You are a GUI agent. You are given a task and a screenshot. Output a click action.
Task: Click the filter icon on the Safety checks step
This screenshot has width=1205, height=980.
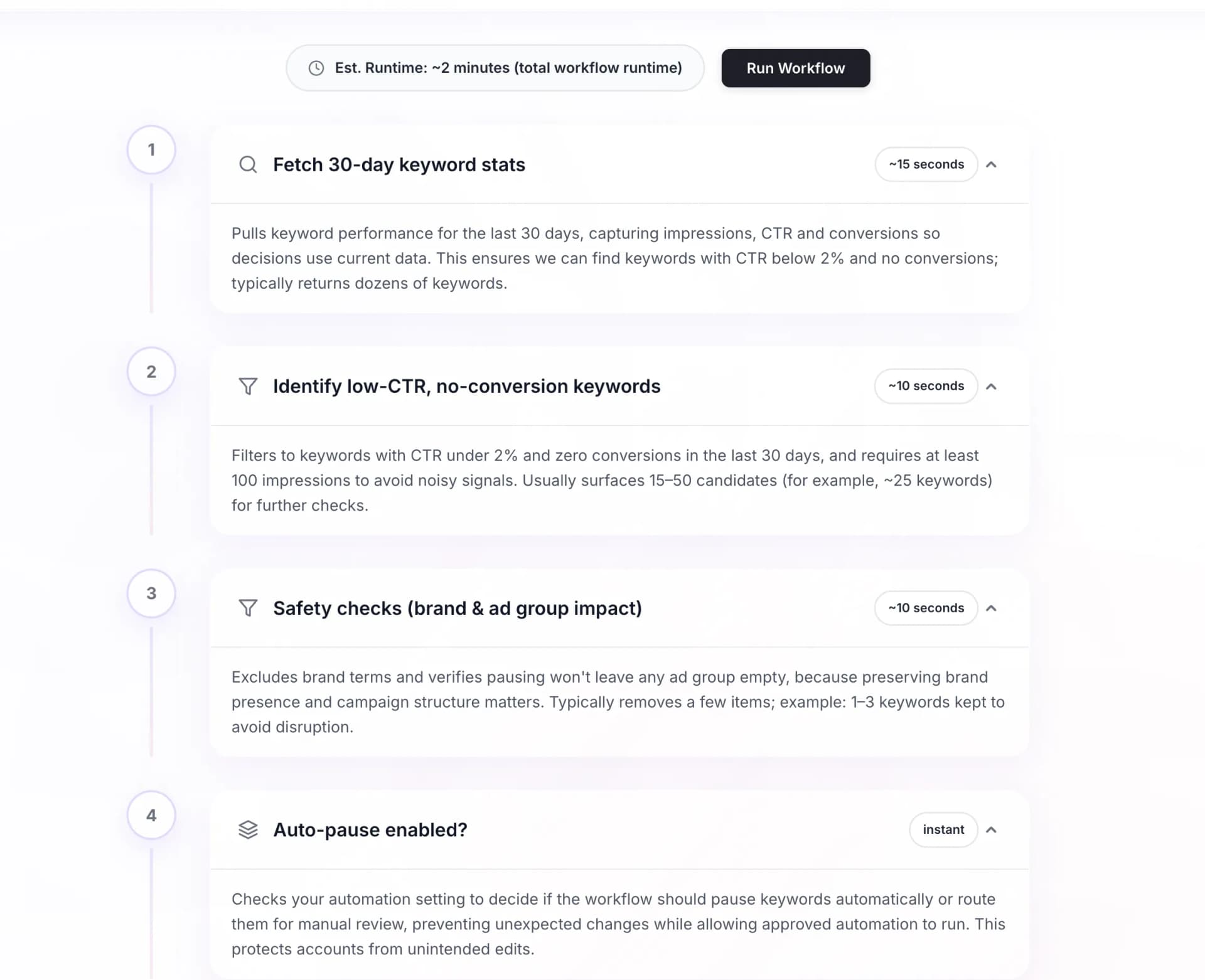[x=249, y=608]
